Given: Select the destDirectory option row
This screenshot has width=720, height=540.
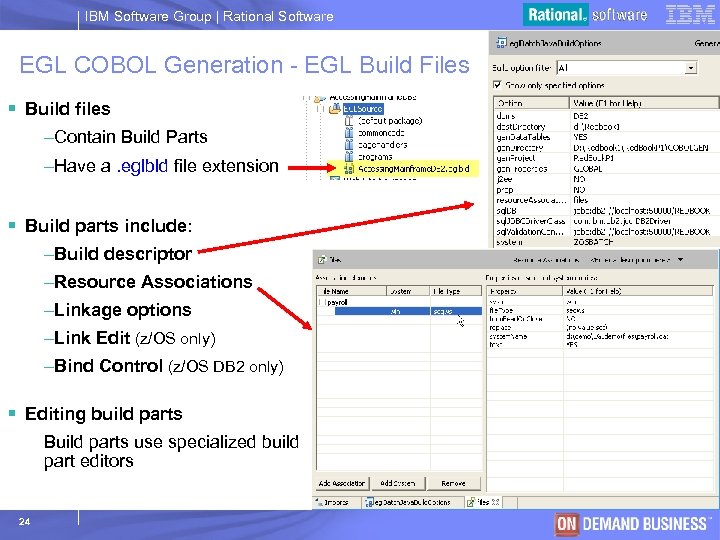Looking at the screenshot, I should pyautogui.click(x=606, y=126).
